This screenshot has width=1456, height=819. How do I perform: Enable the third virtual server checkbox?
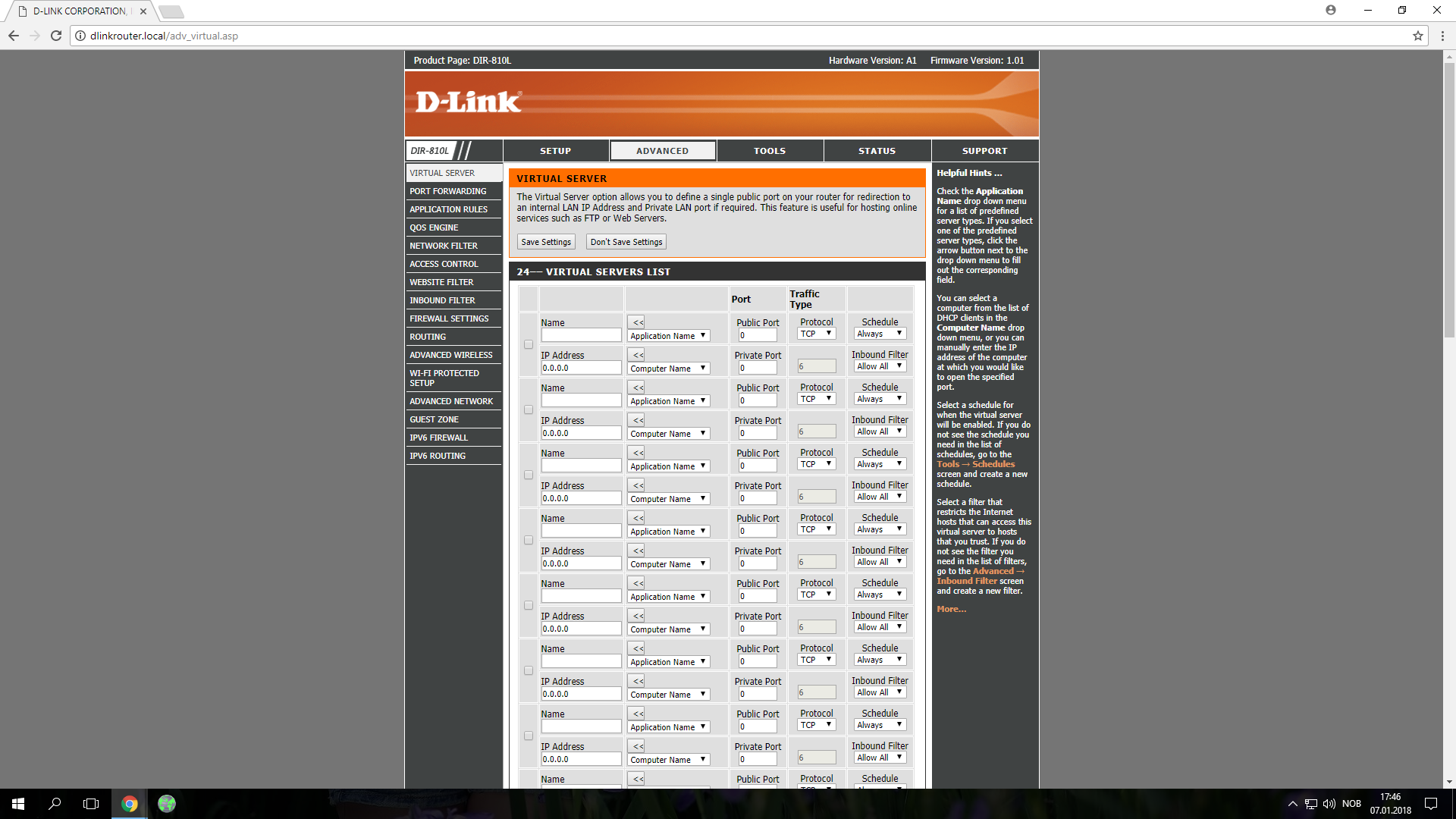coord(529,475)
